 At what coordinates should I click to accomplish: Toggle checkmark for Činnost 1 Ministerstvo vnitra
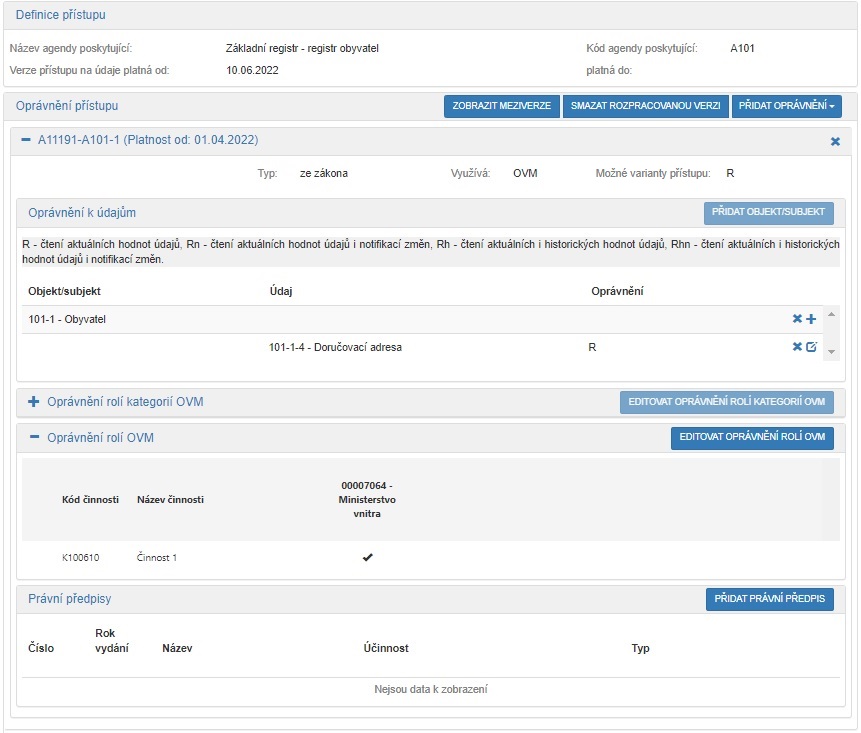[367, 558]
